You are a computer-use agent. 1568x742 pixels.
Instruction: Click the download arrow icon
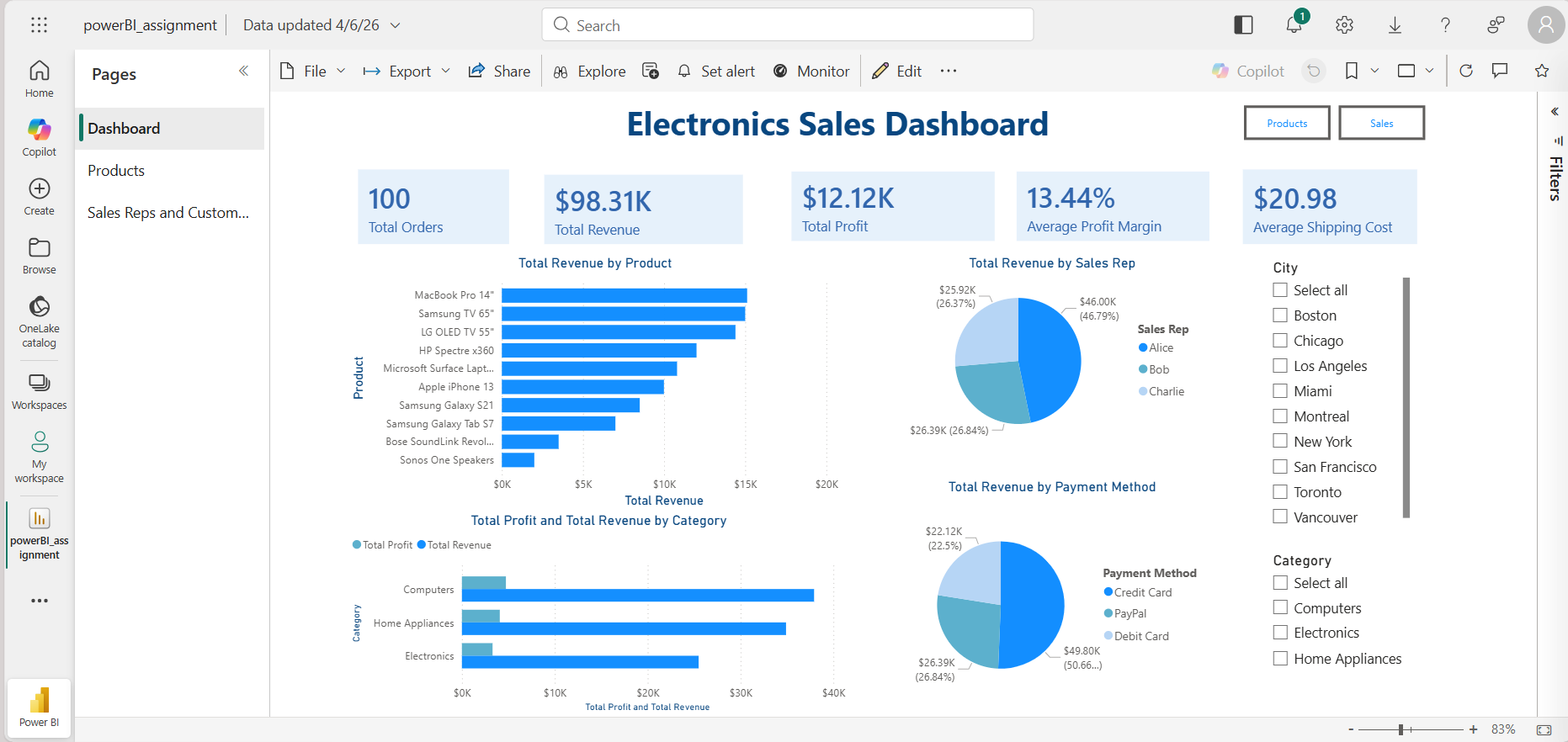1395,25
